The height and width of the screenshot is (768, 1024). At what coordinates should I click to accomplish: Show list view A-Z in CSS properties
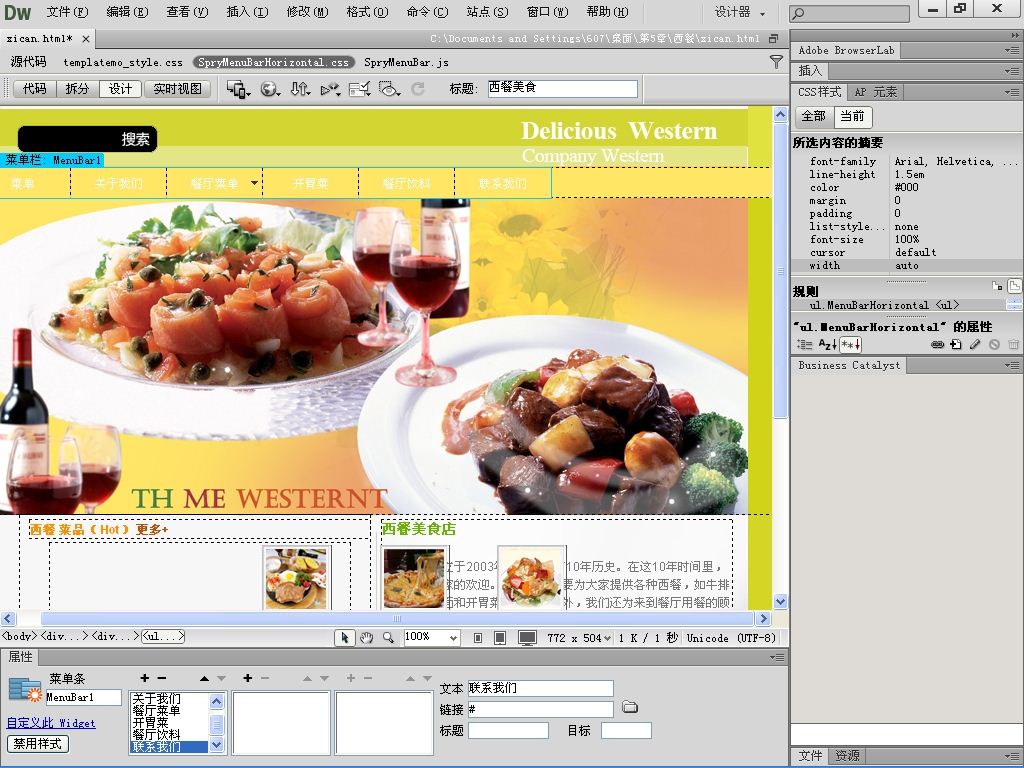(x=827, y=344)
